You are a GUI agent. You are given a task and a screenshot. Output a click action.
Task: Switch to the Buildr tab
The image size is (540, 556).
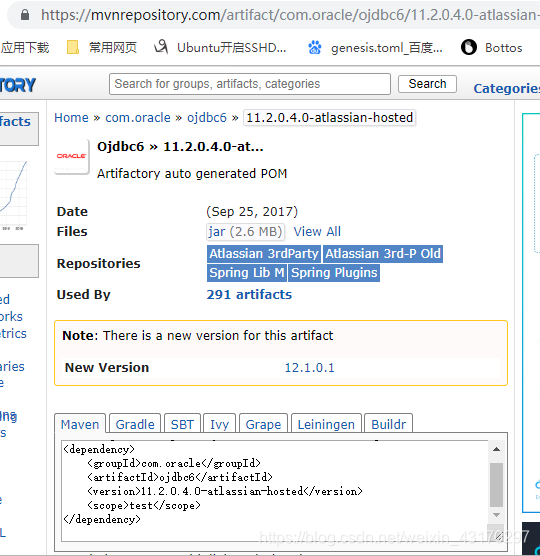tap(389, 424)
